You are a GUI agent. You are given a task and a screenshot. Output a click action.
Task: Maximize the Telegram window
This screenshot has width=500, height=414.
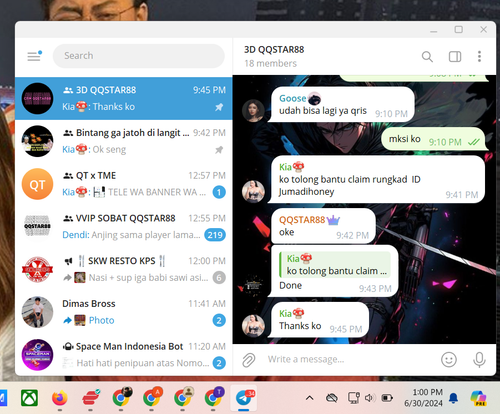459,30
